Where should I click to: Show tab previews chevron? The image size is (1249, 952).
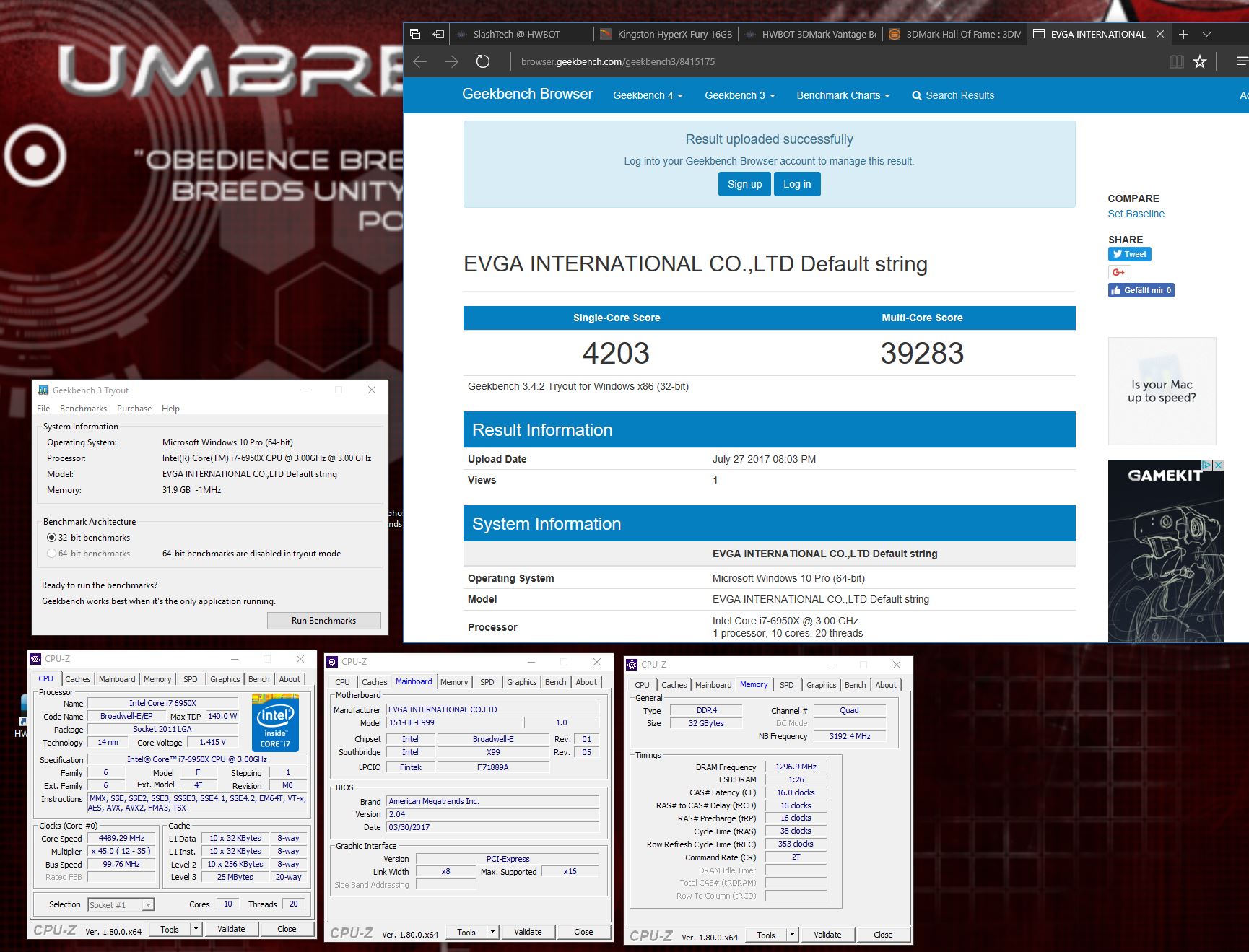click(1206, 34)
